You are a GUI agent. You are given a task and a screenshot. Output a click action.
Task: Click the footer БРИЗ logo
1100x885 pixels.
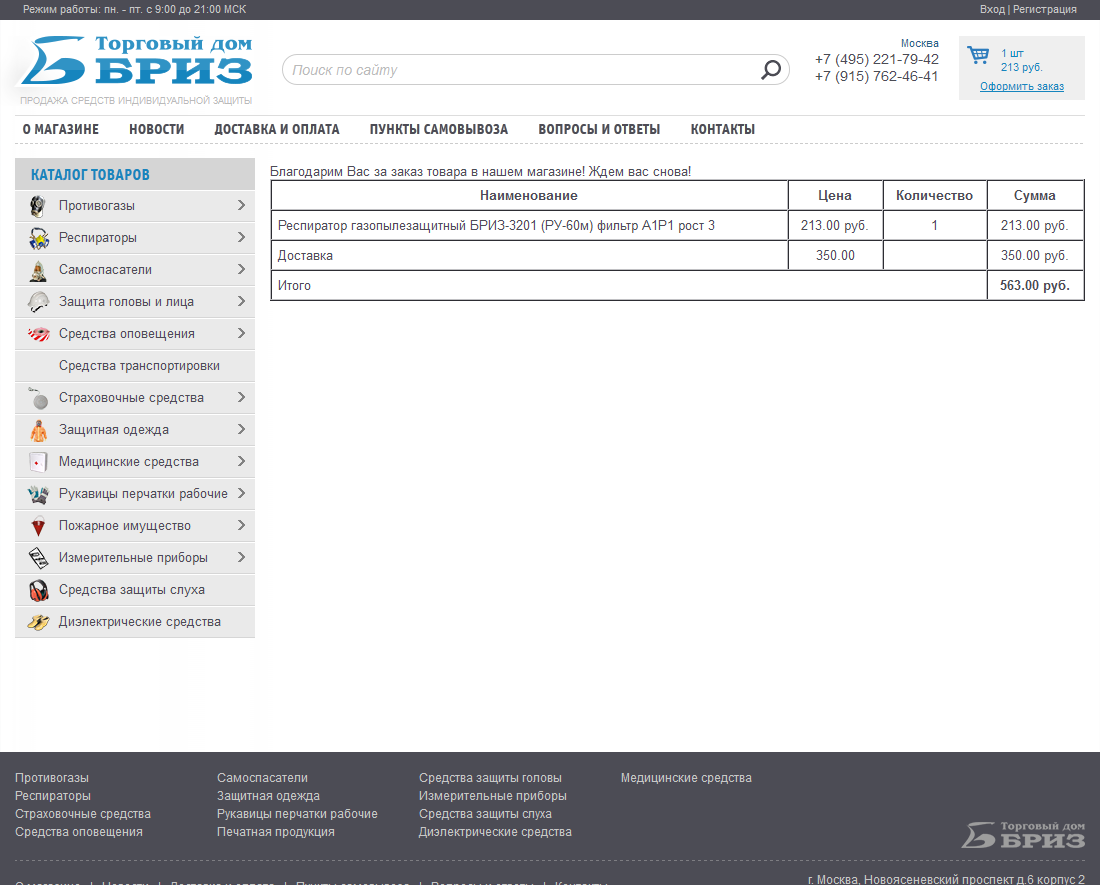pos(1023,835)
